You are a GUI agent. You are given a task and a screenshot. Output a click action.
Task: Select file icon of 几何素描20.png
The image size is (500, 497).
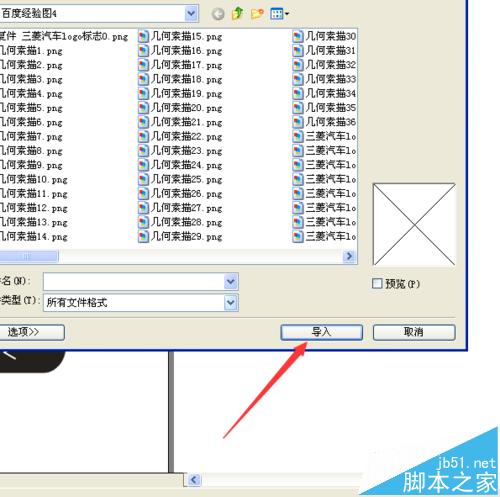[x=143, y=108]
